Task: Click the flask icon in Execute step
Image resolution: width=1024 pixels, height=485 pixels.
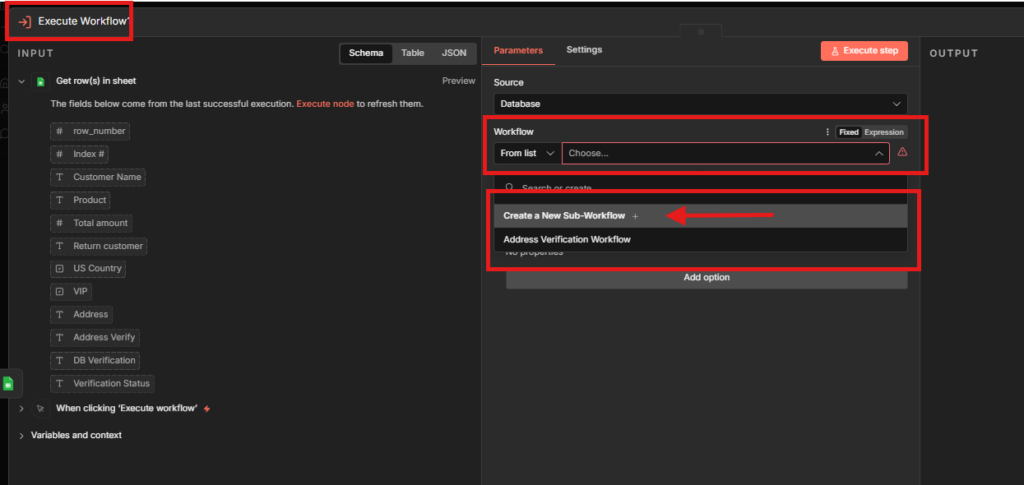Action: point(835,51)
